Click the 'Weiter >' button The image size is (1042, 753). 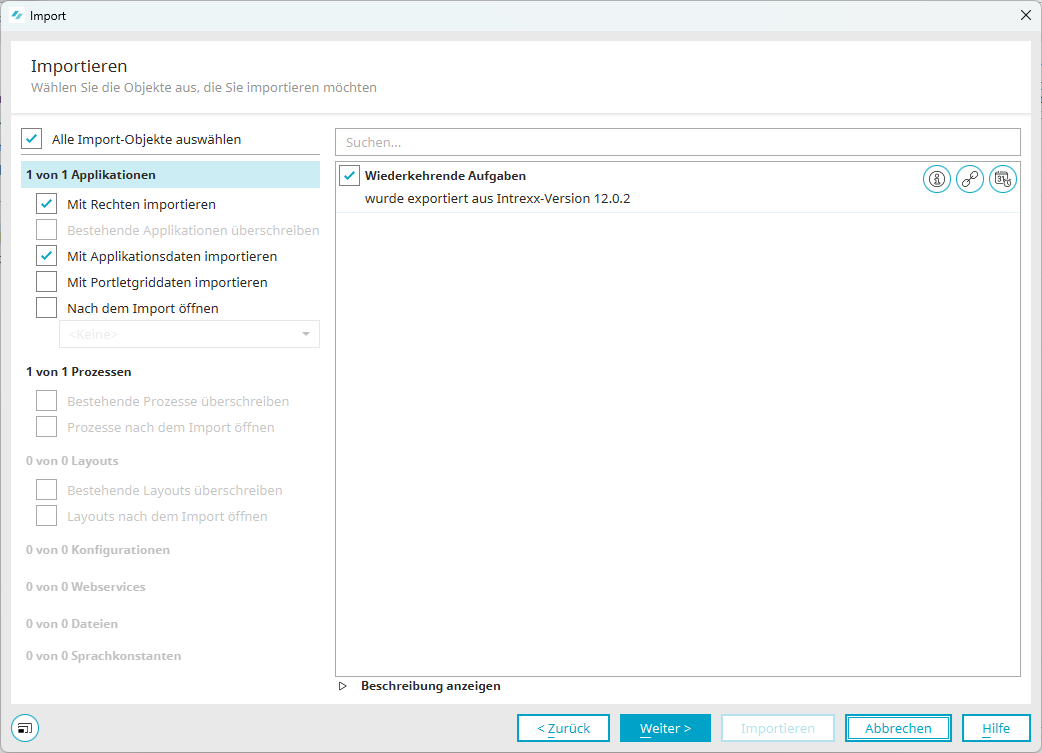point(665,728)
